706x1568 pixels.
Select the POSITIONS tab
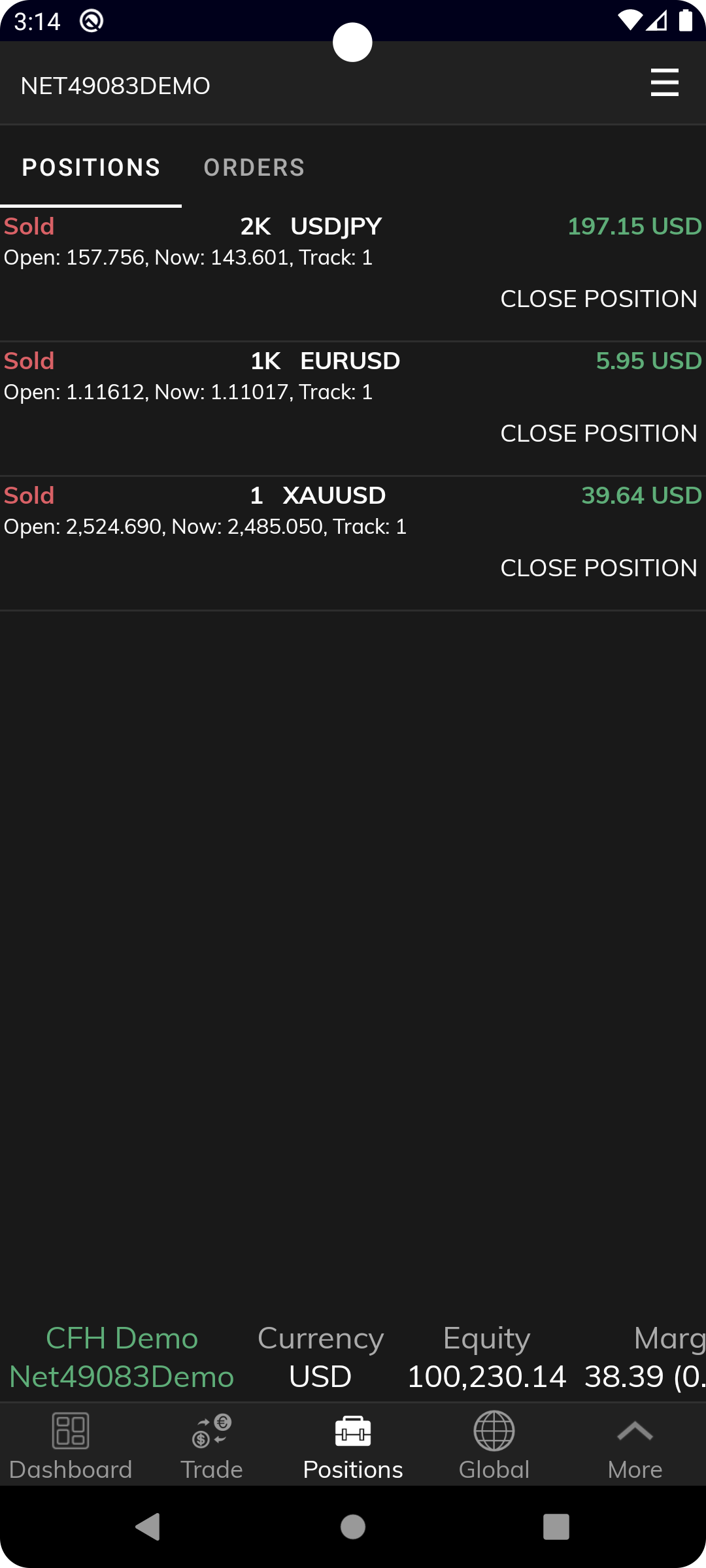[x=91, y=168]
